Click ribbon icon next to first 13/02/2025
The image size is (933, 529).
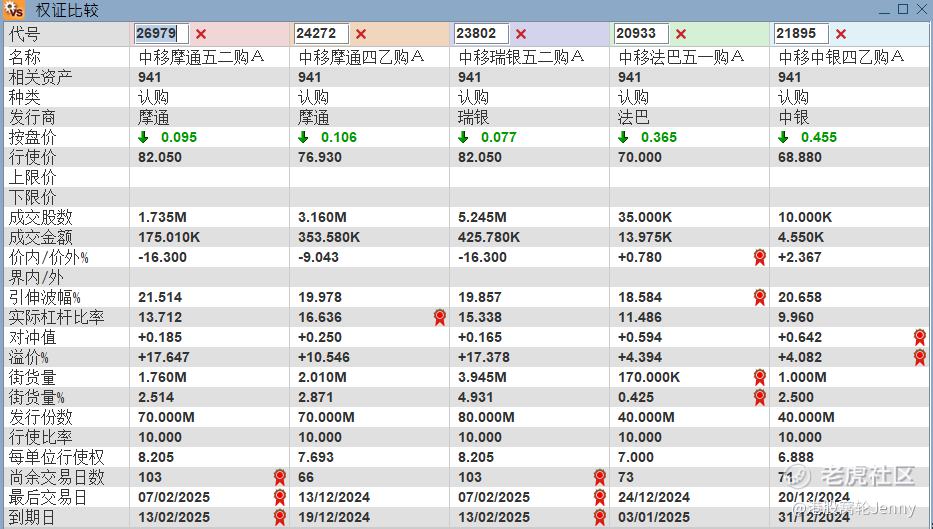tap(280, 517)
